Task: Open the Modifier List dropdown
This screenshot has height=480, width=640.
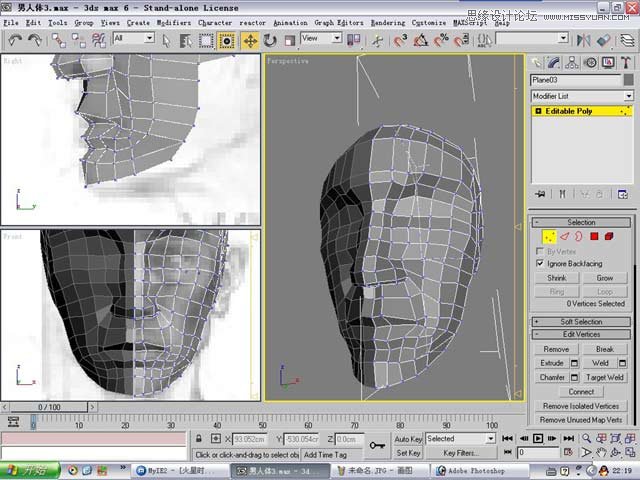Action: 582,96
